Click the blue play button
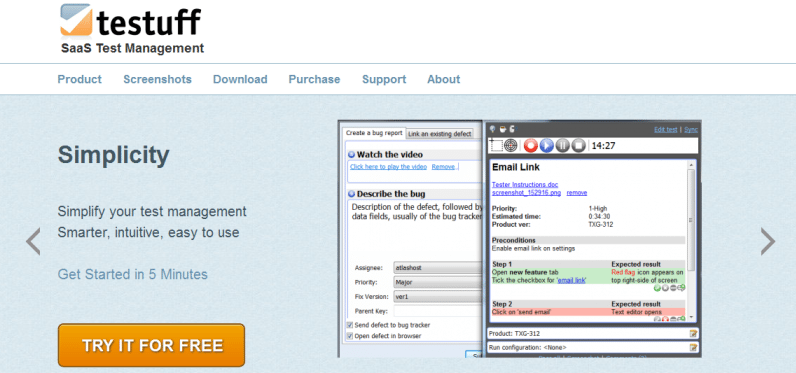This screenshot has height=373, width=796. (x=547, y=145)
